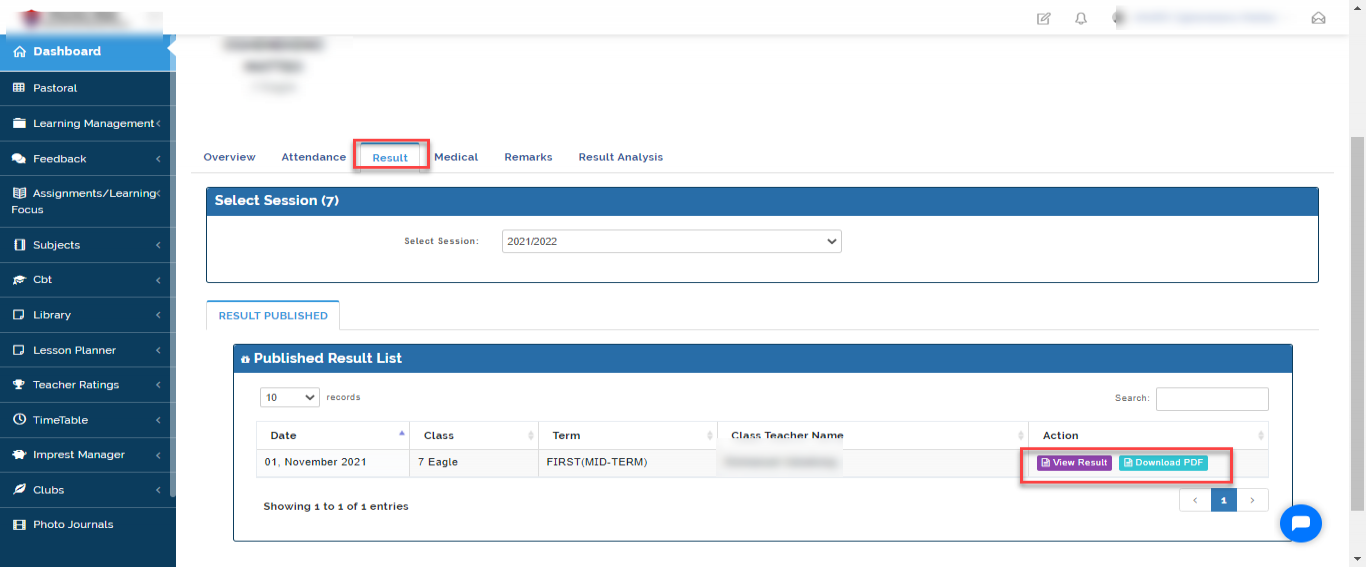
Task: Click the Download PDF button
Action: pos(1163,463)
